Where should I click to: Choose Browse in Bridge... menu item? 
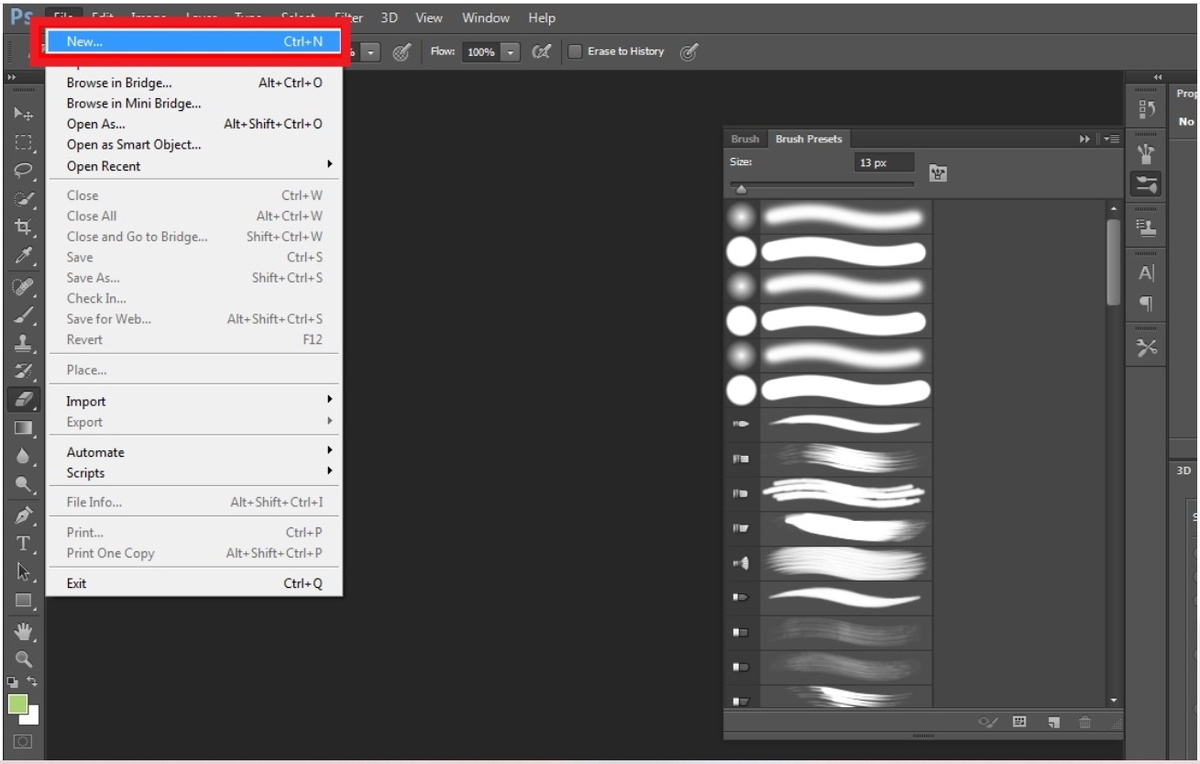196,83
